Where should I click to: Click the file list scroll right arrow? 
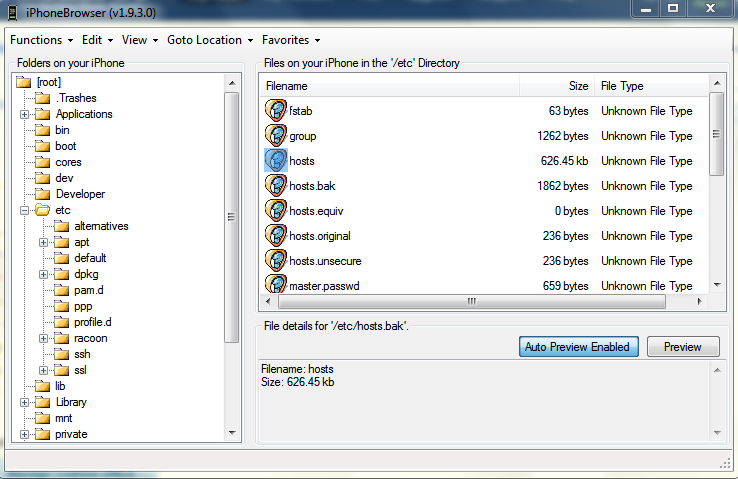click(699, 302)
